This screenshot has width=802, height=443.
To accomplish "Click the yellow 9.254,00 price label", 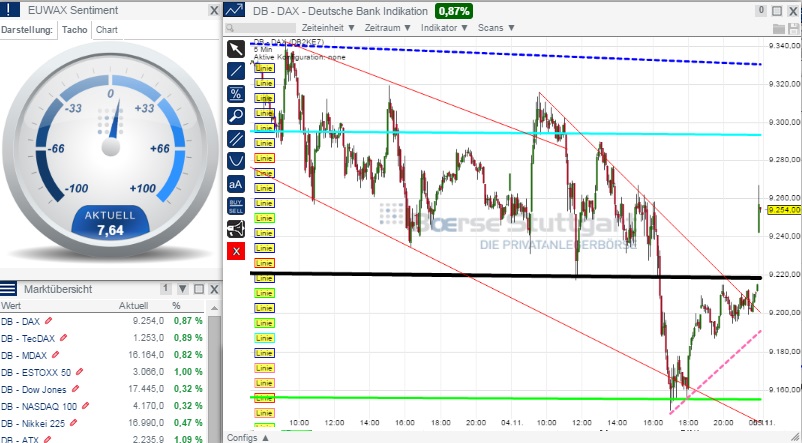I will 784,210.
